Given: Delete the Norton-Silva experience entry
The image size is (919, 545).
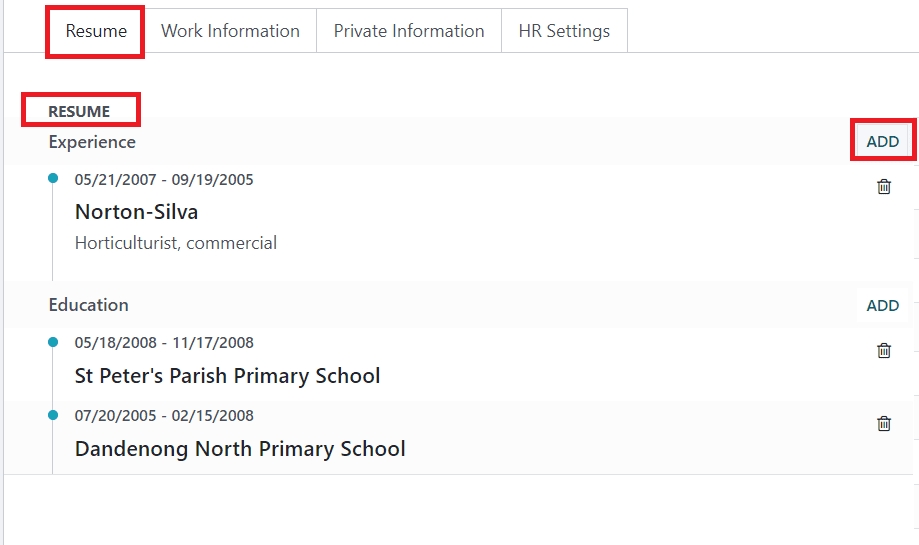Looking at the screenshot, I should click(884, 187).
